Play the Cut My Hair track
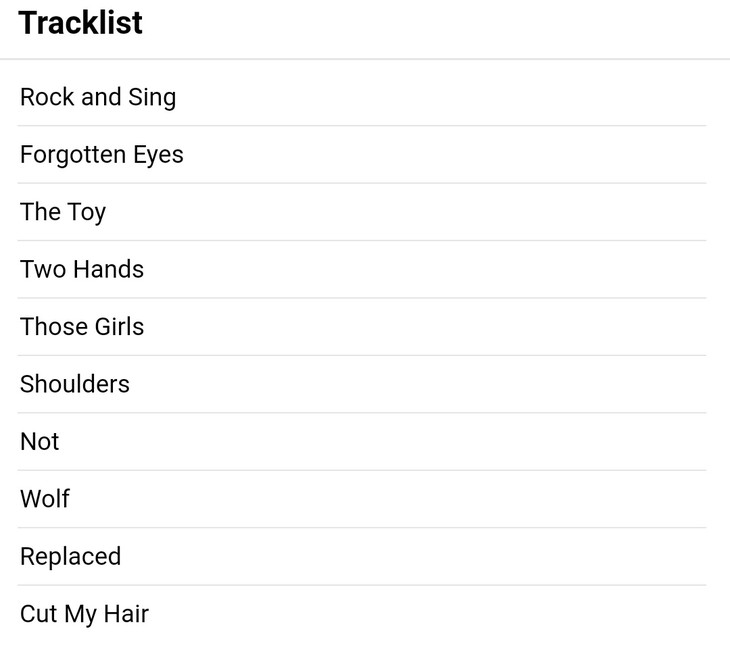This screenshot has width=730, height=654. tap(84, 614)
